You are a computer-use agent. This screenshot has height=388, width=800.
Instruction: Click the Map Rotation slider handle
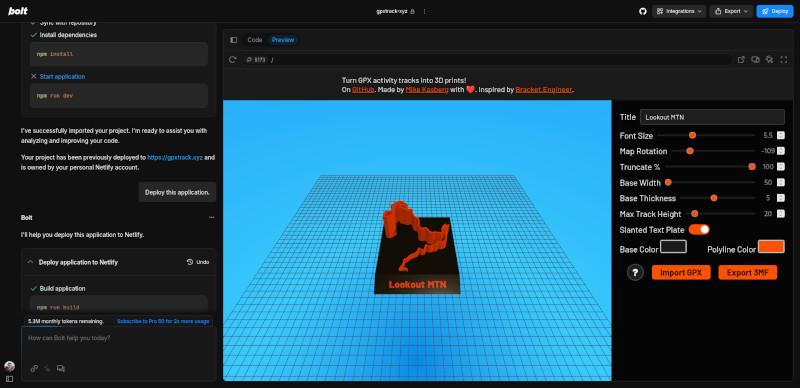tap(690, 151)
